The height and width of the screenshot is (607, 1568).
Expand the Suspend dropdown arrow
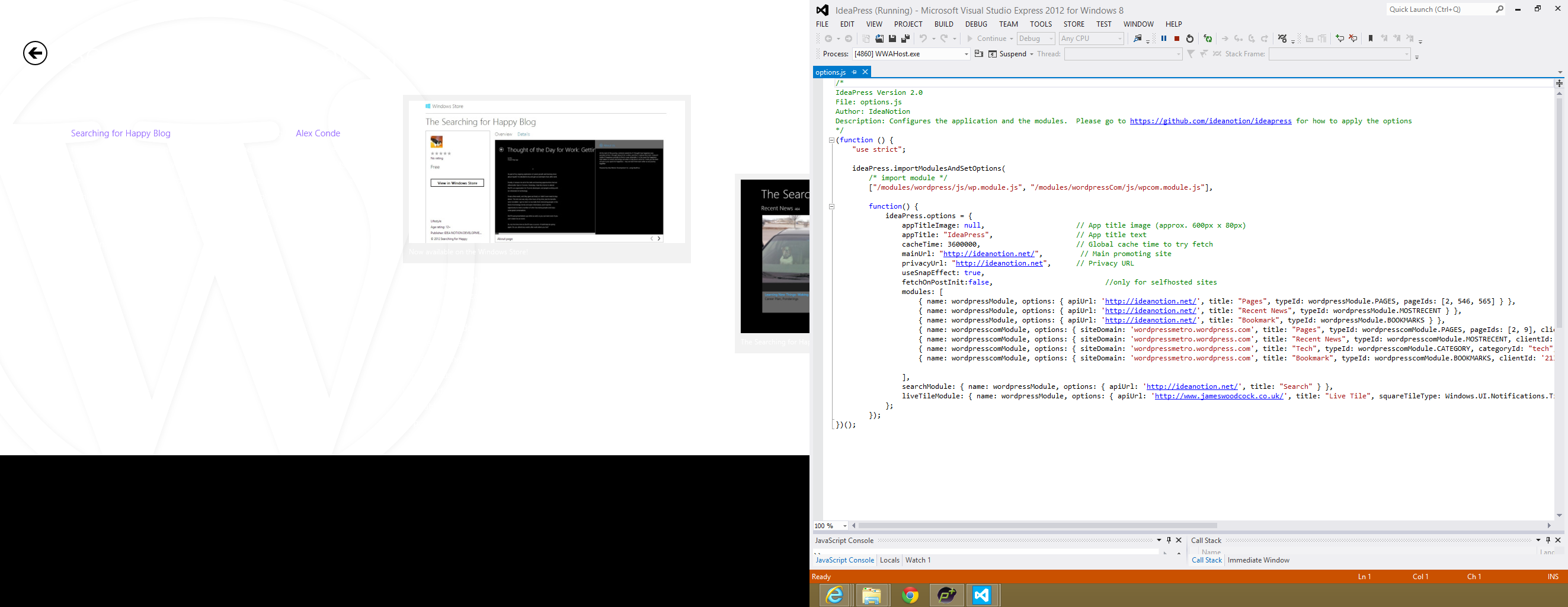pos(1032,54)
